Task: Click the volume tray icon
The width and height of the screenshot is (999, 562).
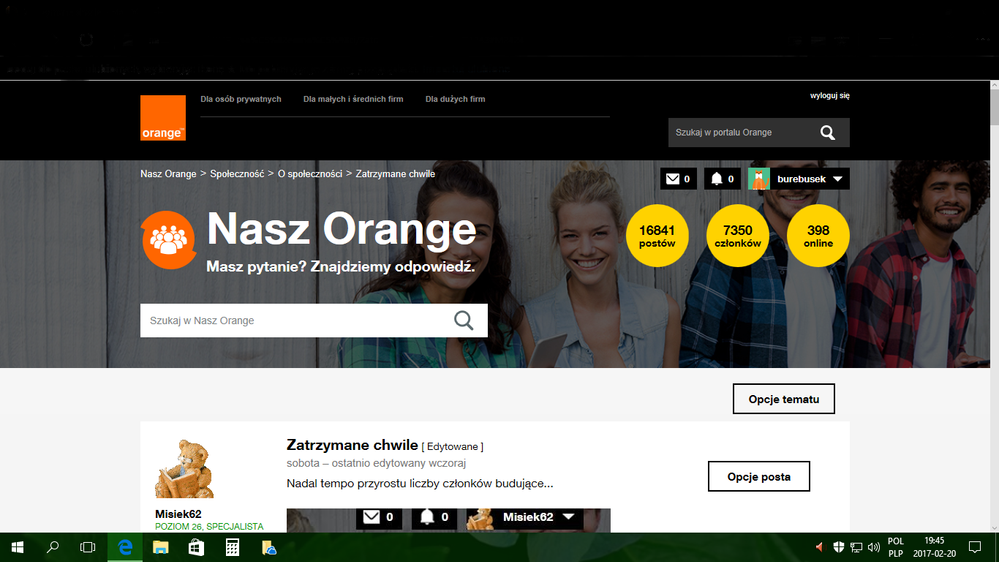Action: 874,547
